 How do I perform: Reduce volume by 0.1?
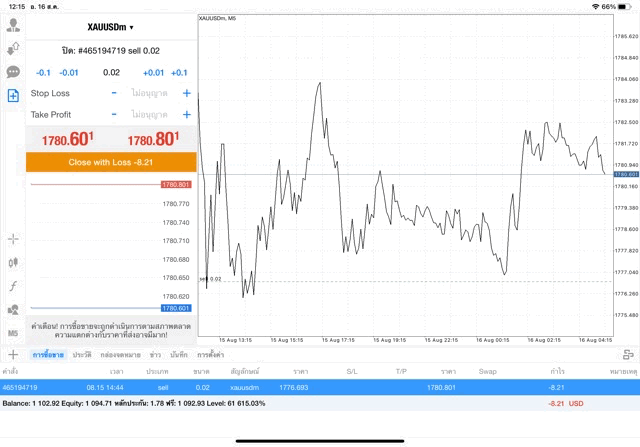tap(43, 72)
